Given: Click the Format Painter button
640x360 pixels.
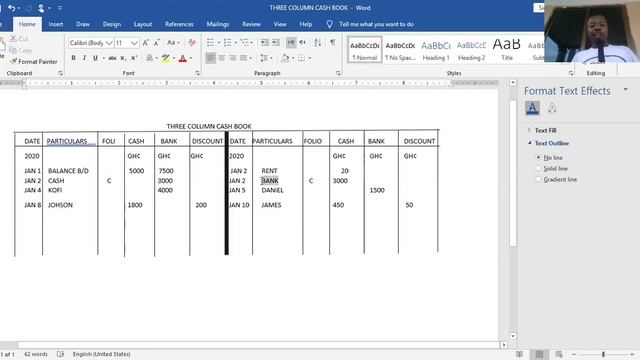Looking at the screenshot, I should point(33,62).
